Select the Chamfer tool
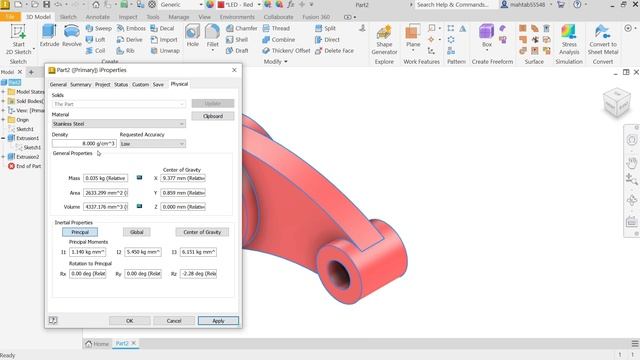 point(242,28)
